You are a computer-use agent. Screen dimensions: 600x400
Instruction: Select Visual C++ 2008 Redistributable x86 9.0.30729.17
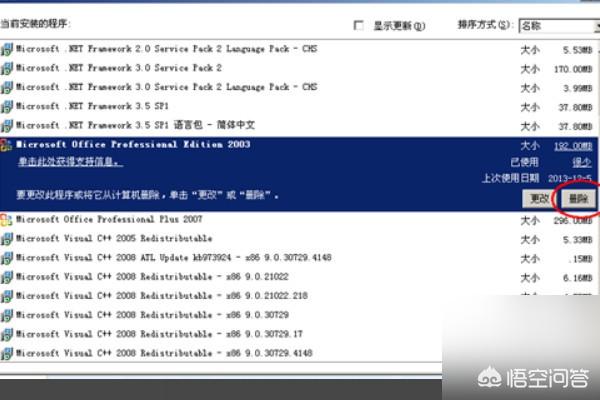[x=159, y=334]
